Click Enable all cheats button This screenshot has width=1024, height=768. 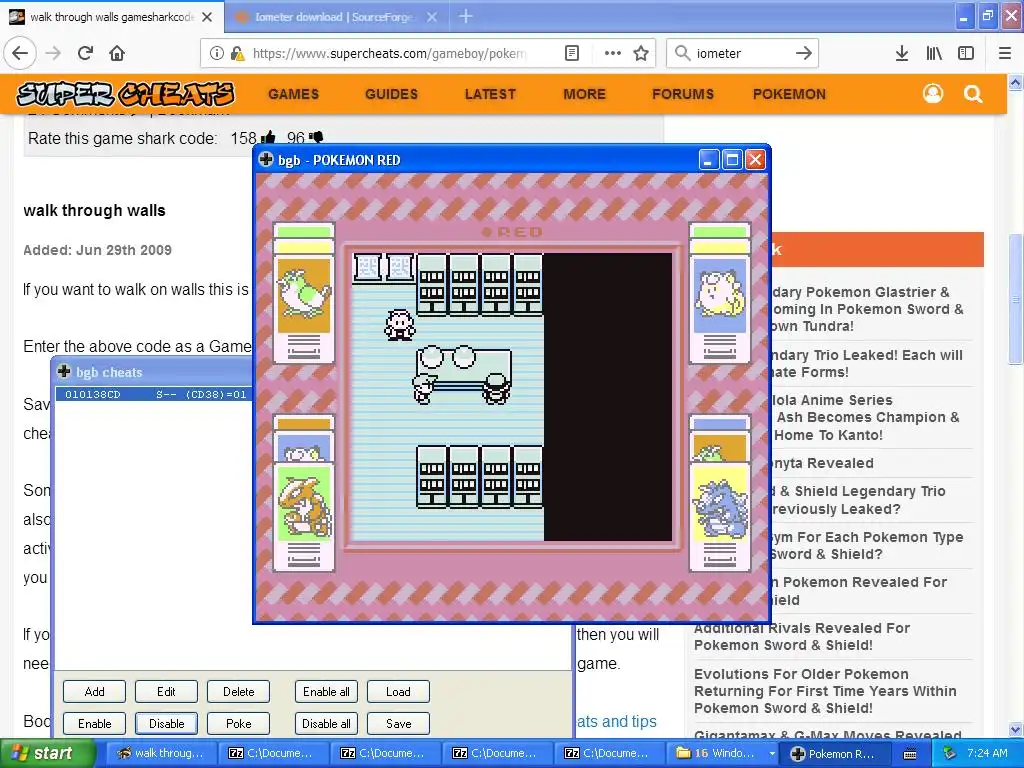click(x=326, y=692)
